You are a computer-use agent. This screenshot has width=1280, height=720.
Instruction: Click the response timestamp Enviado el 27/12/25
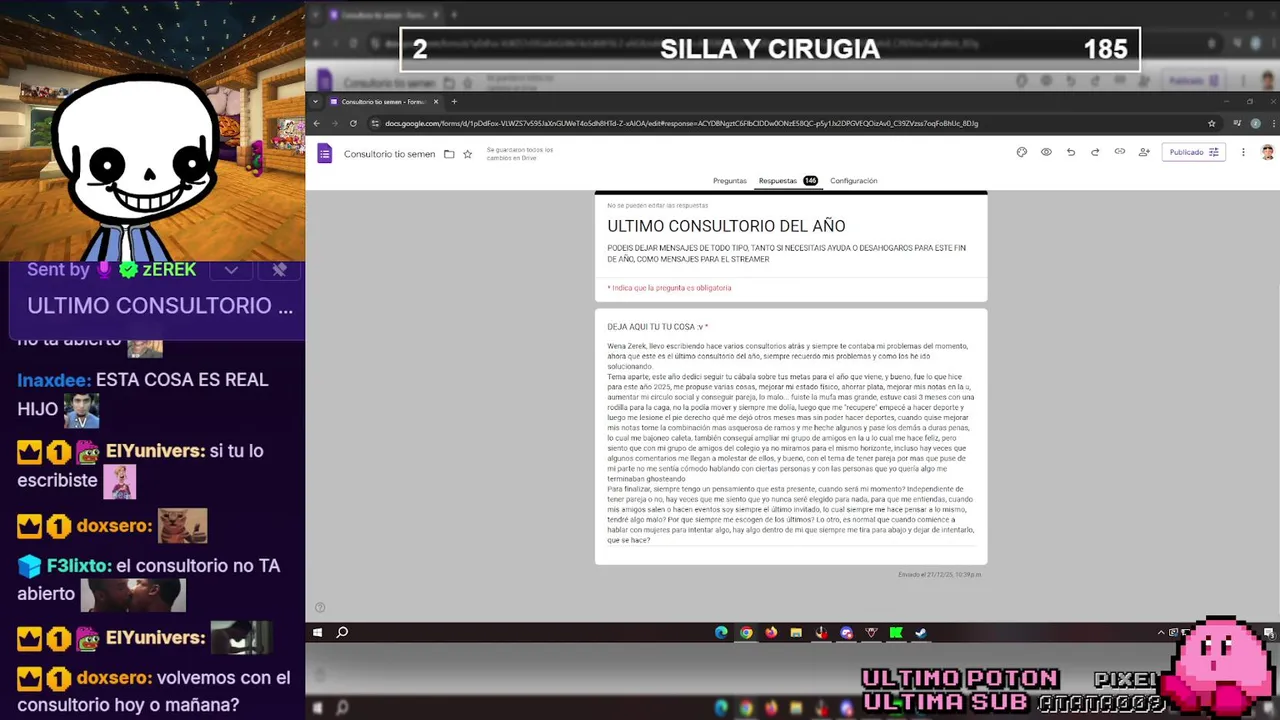pos(939,574)
